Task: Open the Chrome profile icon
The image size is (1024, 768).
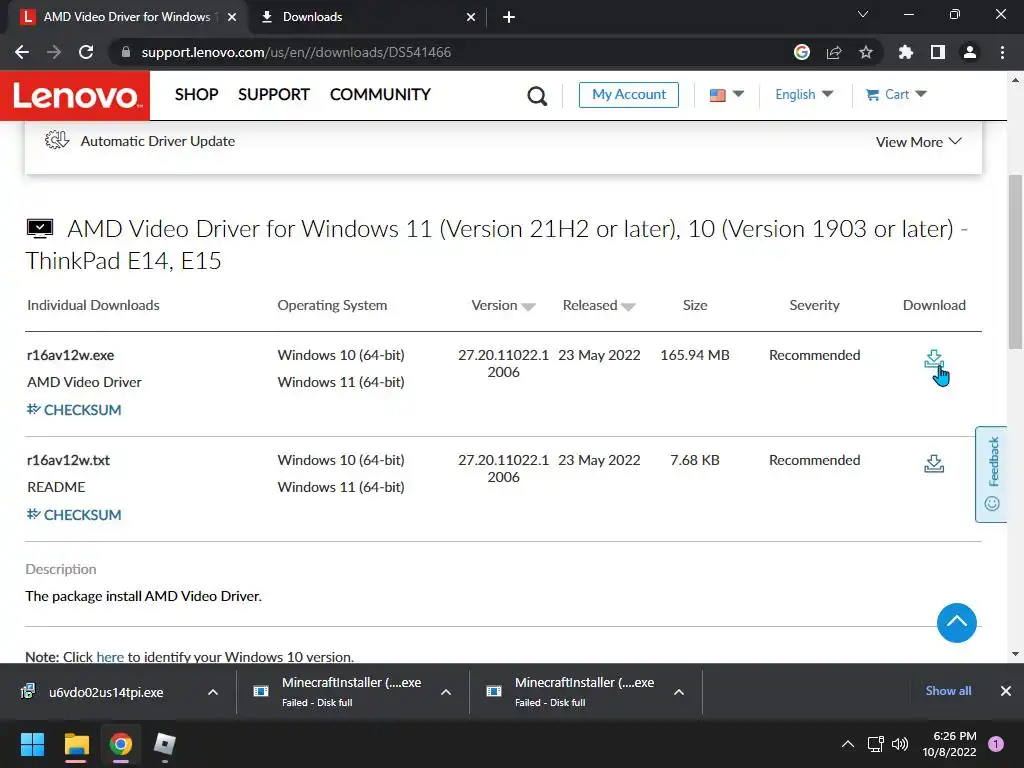Action: pos(970,52)
